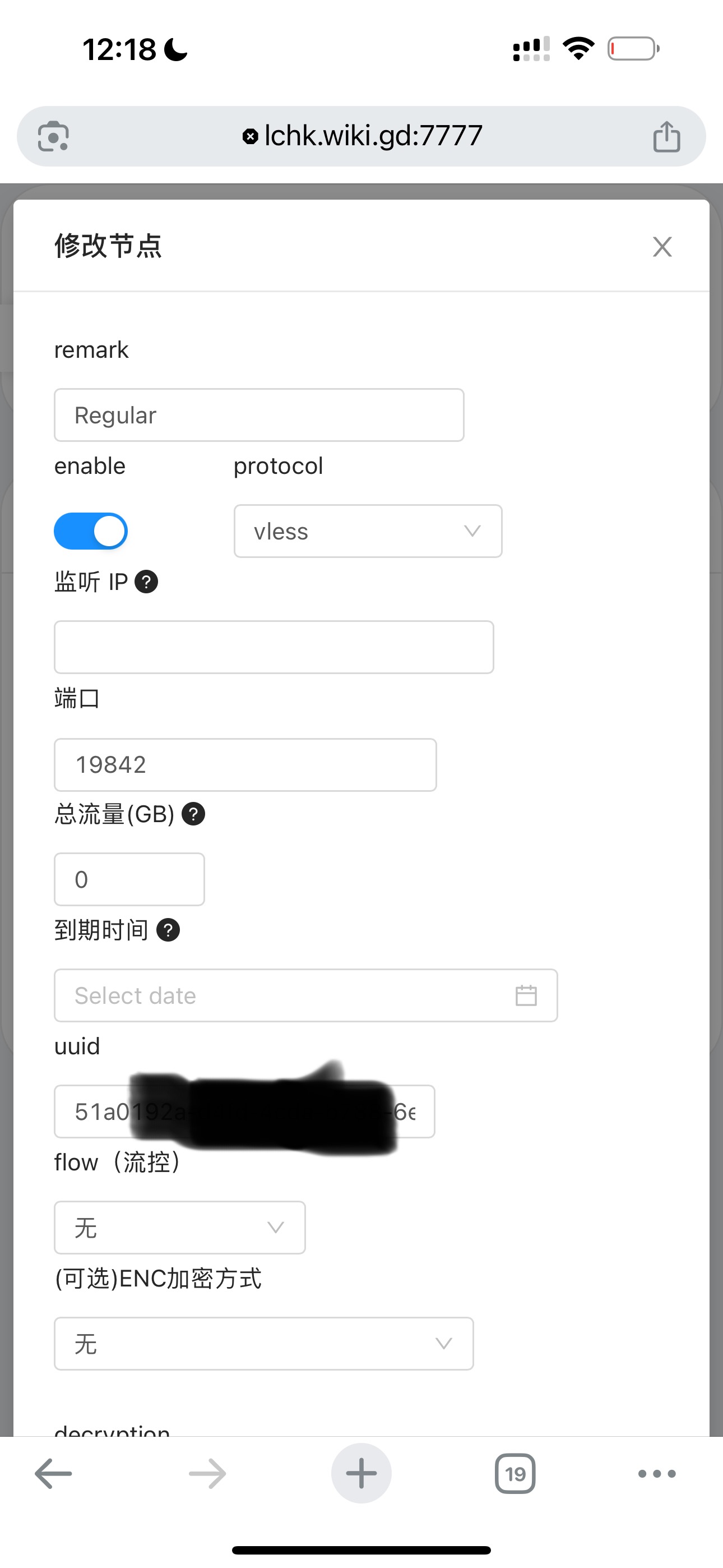Close the 修改节点 dialog
Image resolution: width=723 pixels, height=1568 pixels.
pyautogui.click(x=662, y=247)
